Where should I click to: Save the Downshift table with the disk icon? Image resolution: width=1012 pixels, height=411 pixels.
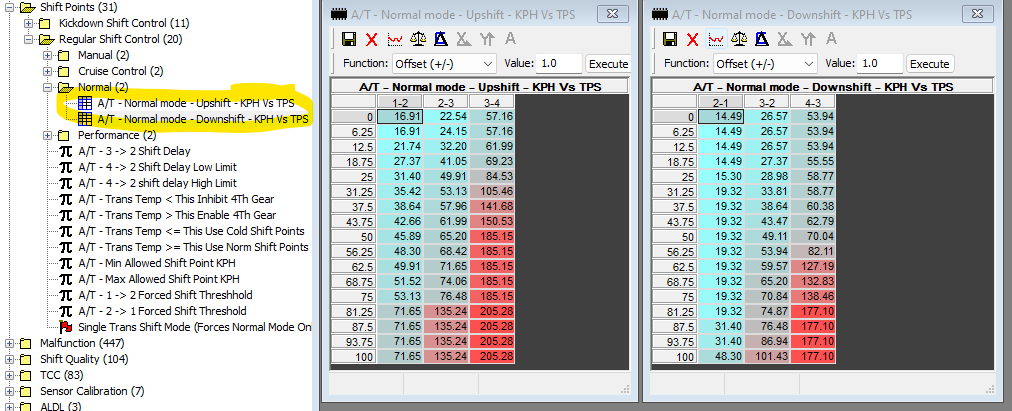point(671,40)
